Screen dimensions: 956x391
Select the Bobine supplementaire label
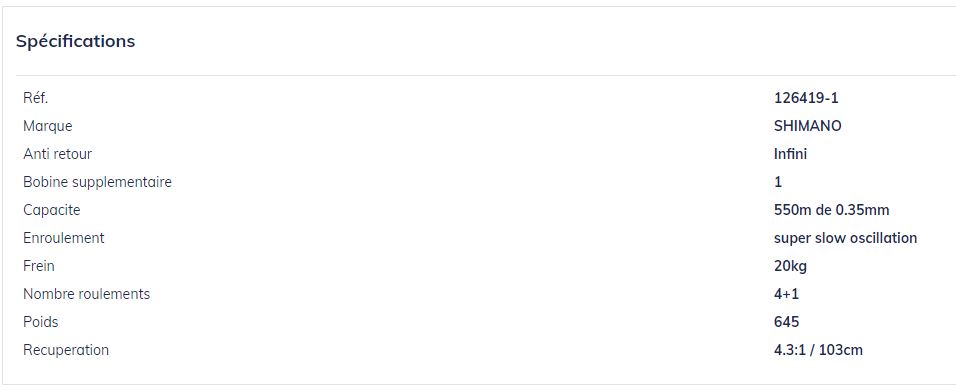pos(98,182)
